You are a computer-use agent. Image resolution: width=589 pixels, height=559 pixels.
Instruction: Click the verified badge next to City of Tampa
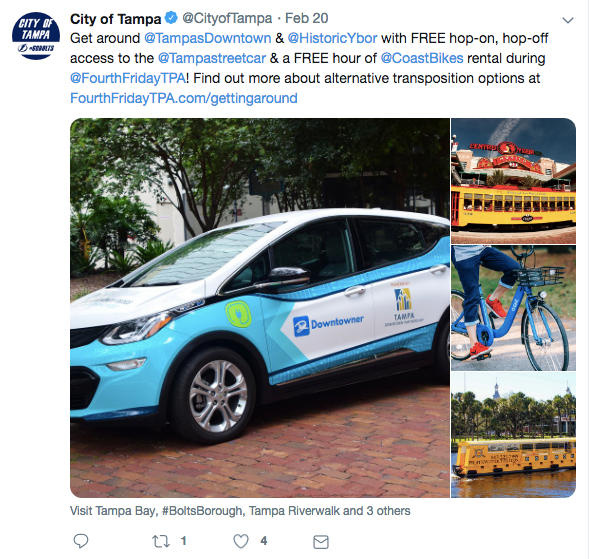pyautogui.click(x=171, y=18)
